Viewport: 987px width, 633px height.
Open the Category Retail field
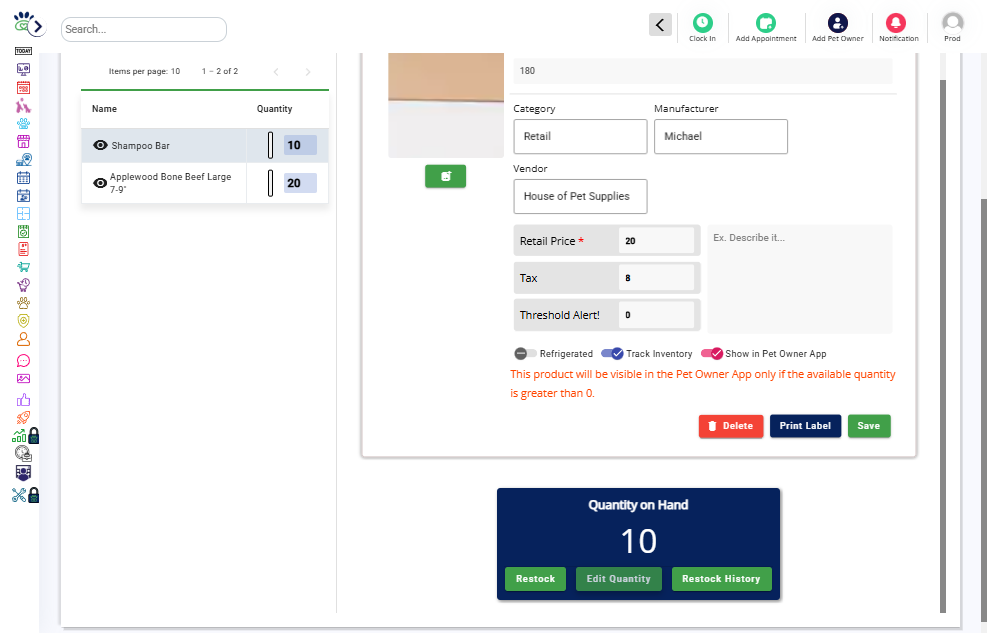click(580, 137)
